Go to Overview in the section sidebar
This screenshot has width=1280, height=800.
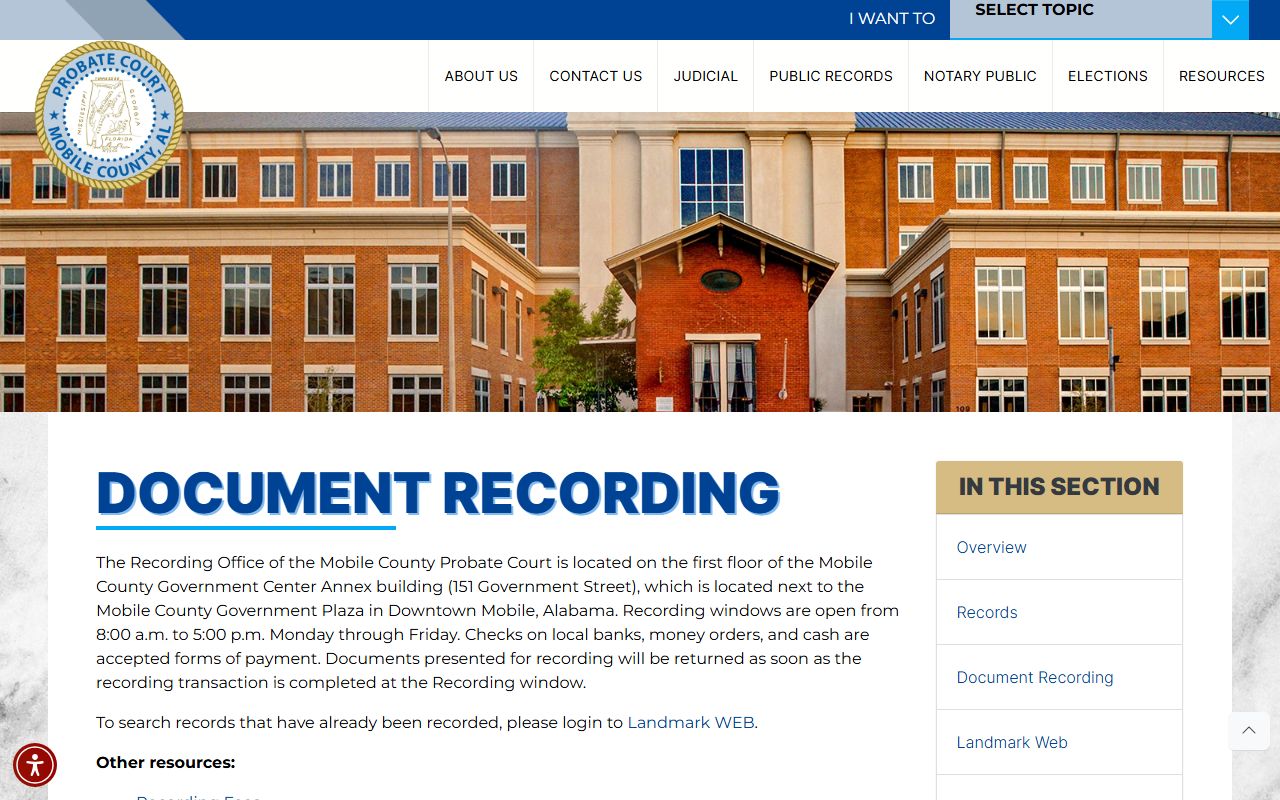pyautogui.click(x=1059, y=547)
